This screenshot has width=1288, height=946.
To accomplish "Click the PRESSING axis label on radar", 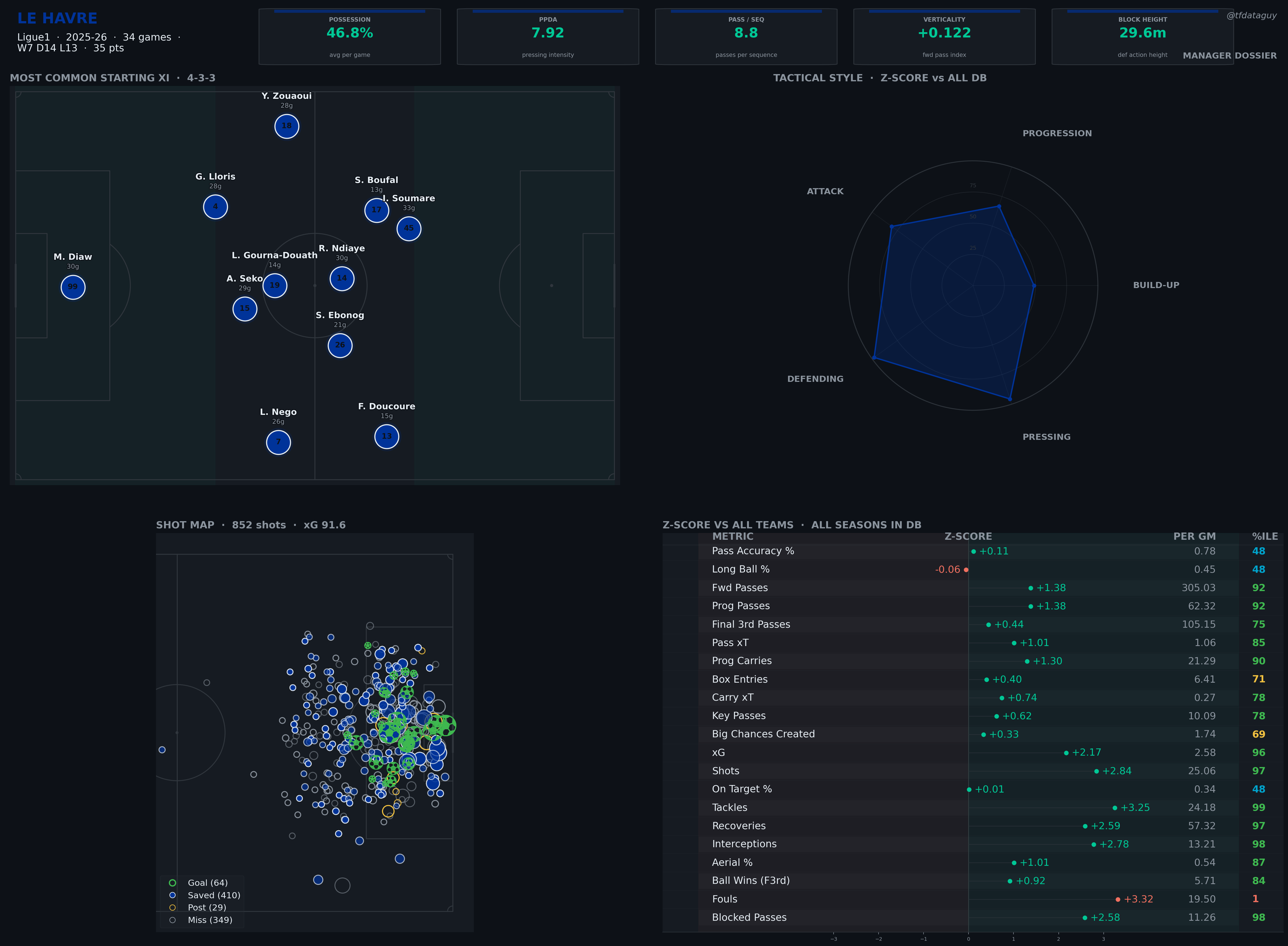I will click(1046, 437).
